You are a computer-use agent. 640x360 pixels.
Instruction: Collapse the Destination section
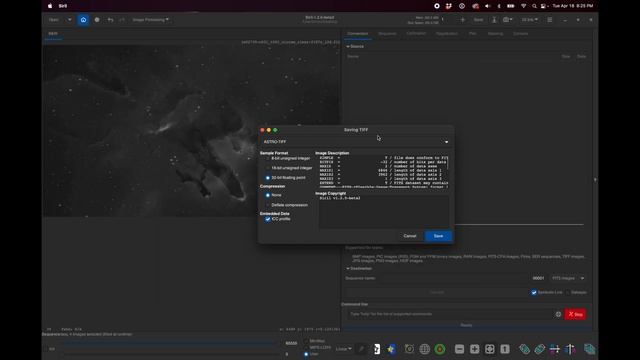coord(359,269)
